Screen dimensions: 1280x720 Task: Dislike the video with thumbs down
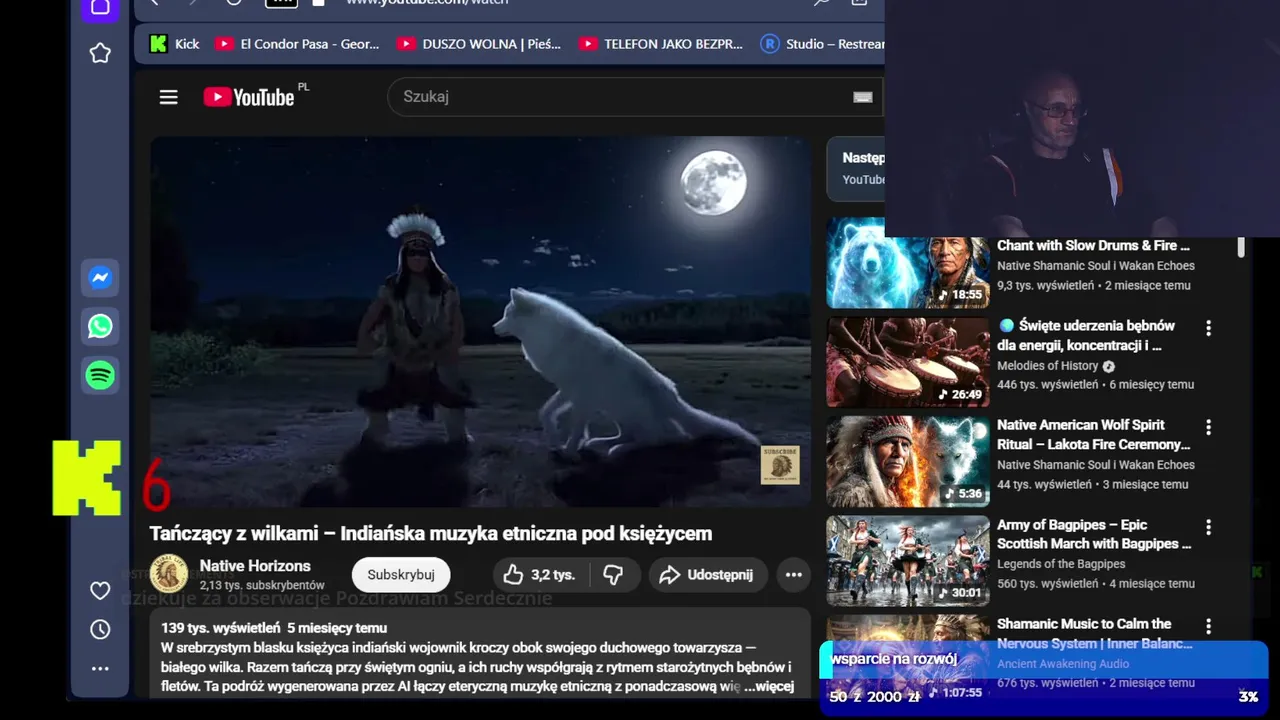point(613,575)
